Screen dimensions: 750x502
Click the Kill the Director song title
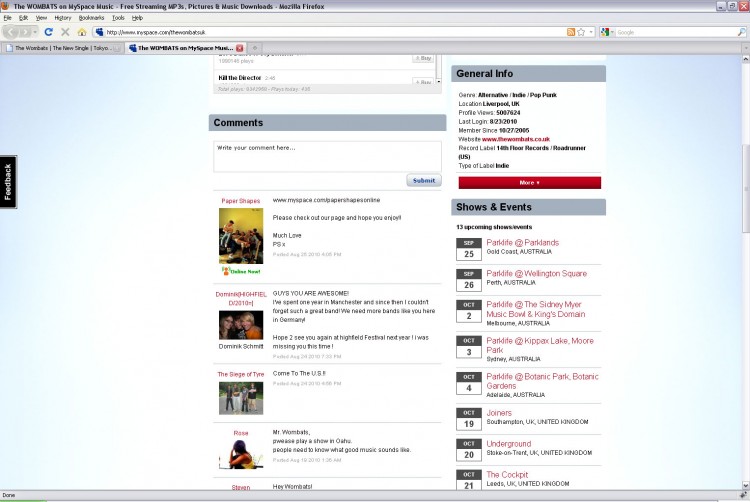(x=240, y=77)
